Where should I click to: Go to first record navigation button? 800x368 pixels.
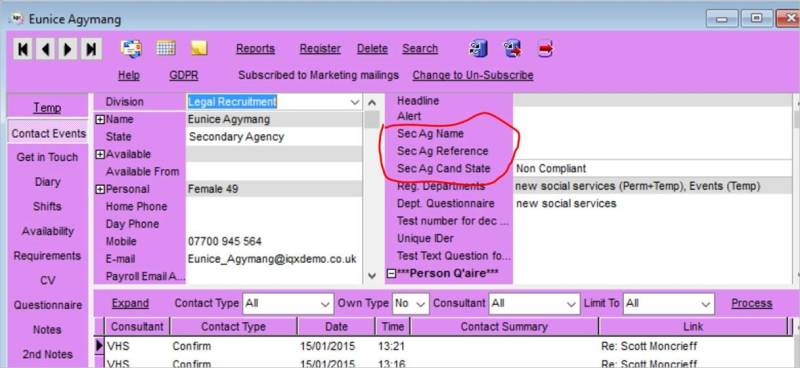point(23,49)
